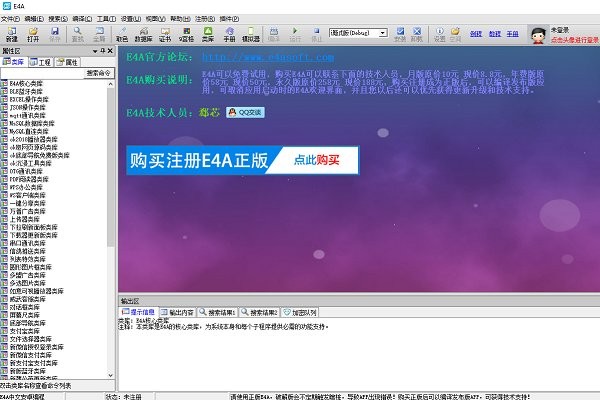The width and height of the screenshot is (600, 400).
Task: Select EXCEL操作类库 in the list
Action: [29, 100]
